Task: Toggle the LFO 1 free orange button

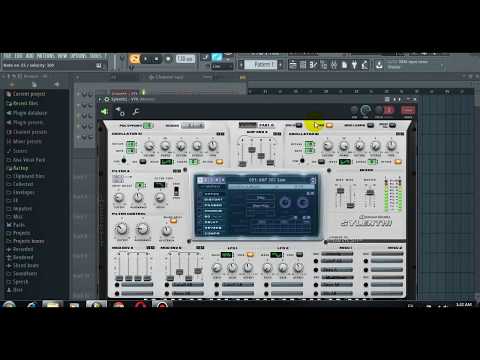Action: tap(250, 255)
